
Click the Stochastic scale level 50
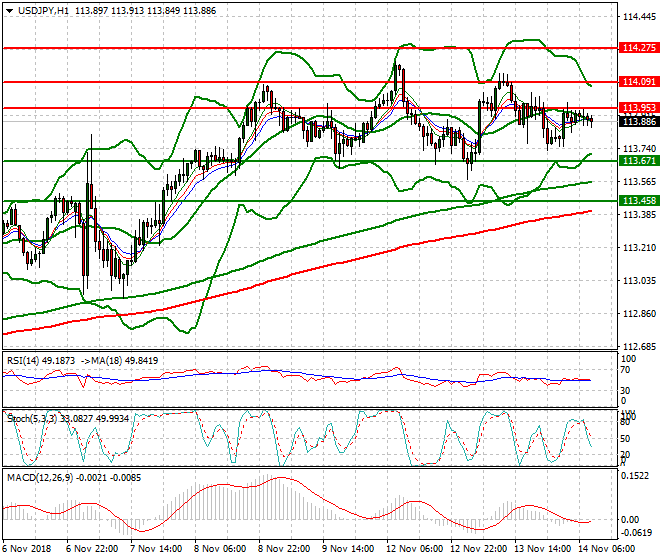tap(626, 439)
